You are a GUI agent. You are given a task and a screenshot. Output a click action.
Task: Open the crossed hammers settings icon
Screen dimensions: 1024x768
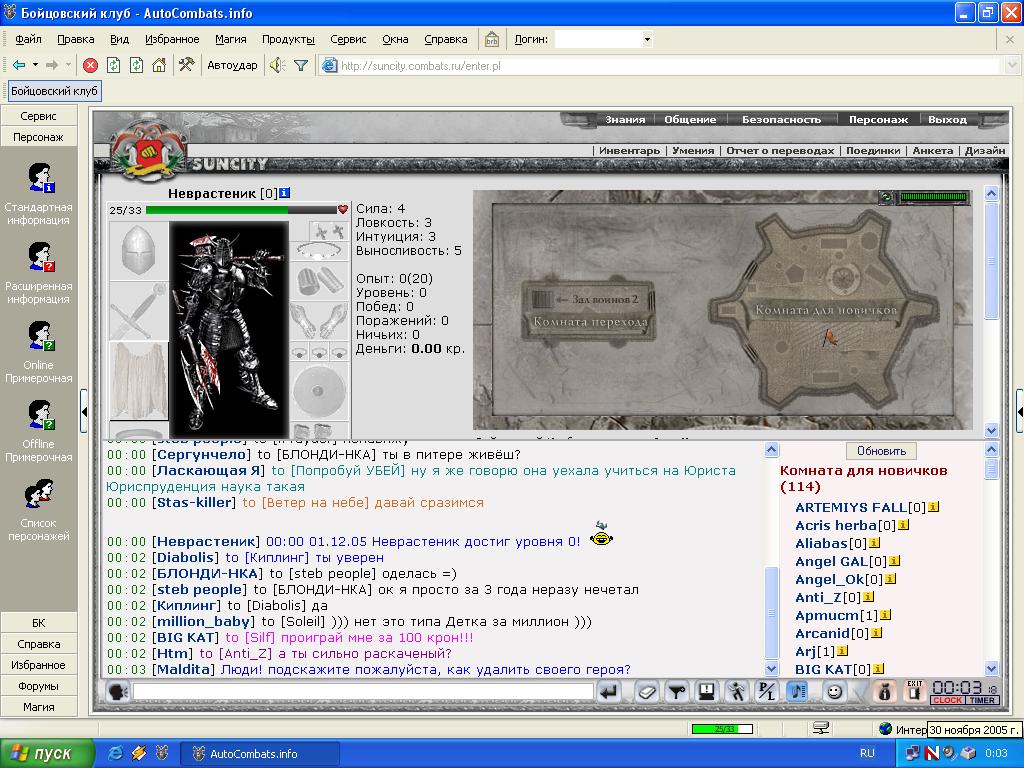coord(186,65)
